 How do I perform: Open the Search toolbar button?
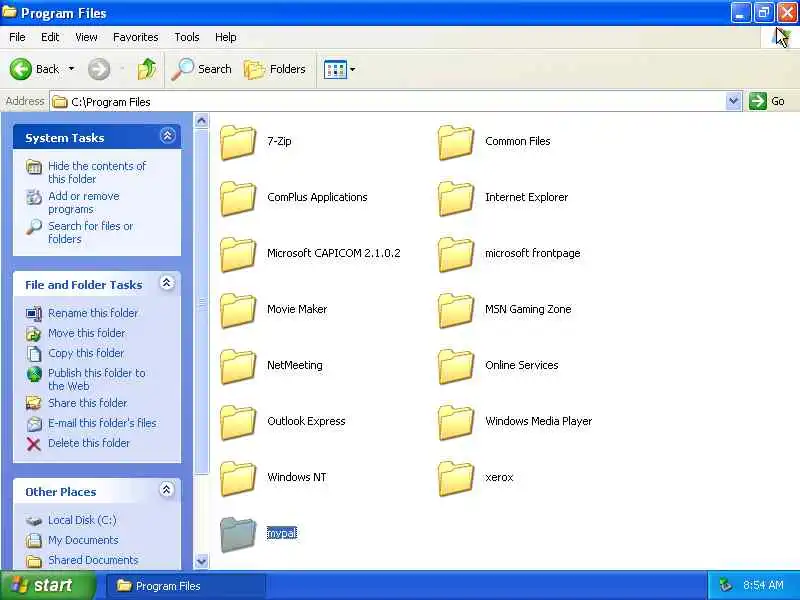(x=201, y=69)
